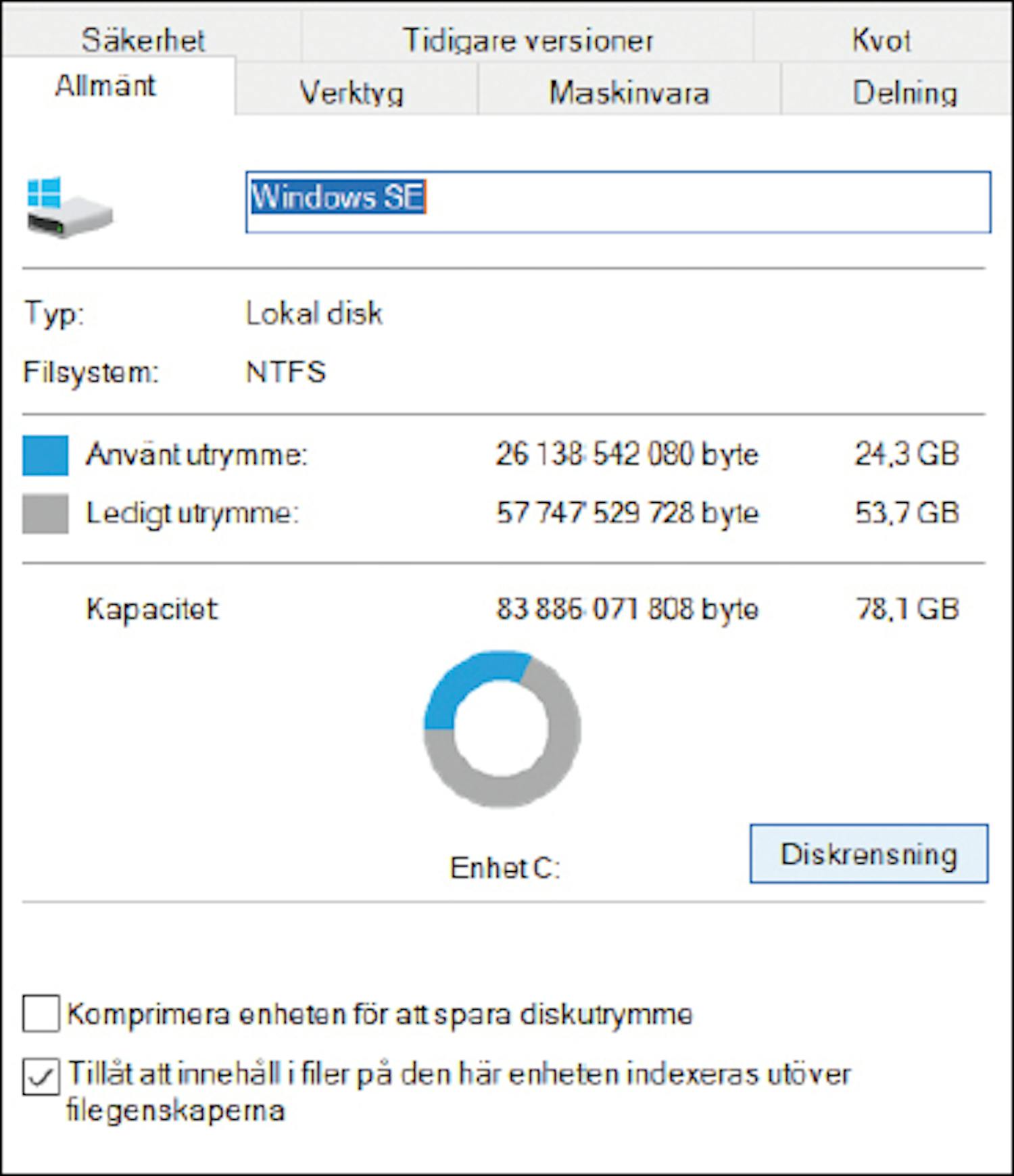Switch to the Verktyg tab

tap(352, 92)
